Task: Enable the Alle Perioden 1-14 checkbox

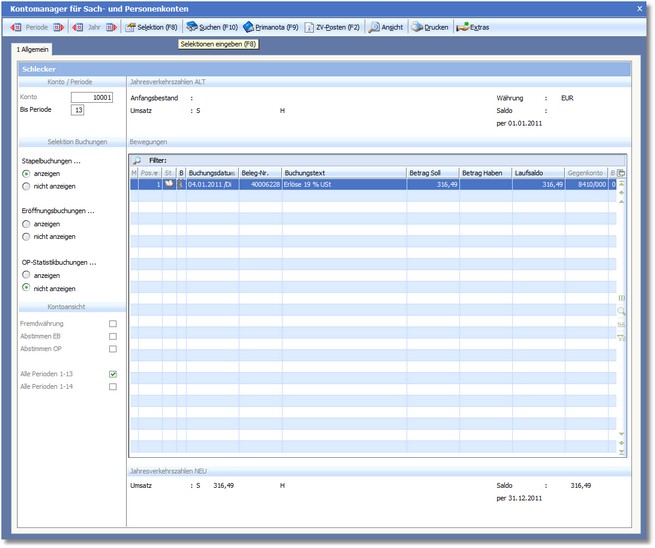Action: pos(113,386)
